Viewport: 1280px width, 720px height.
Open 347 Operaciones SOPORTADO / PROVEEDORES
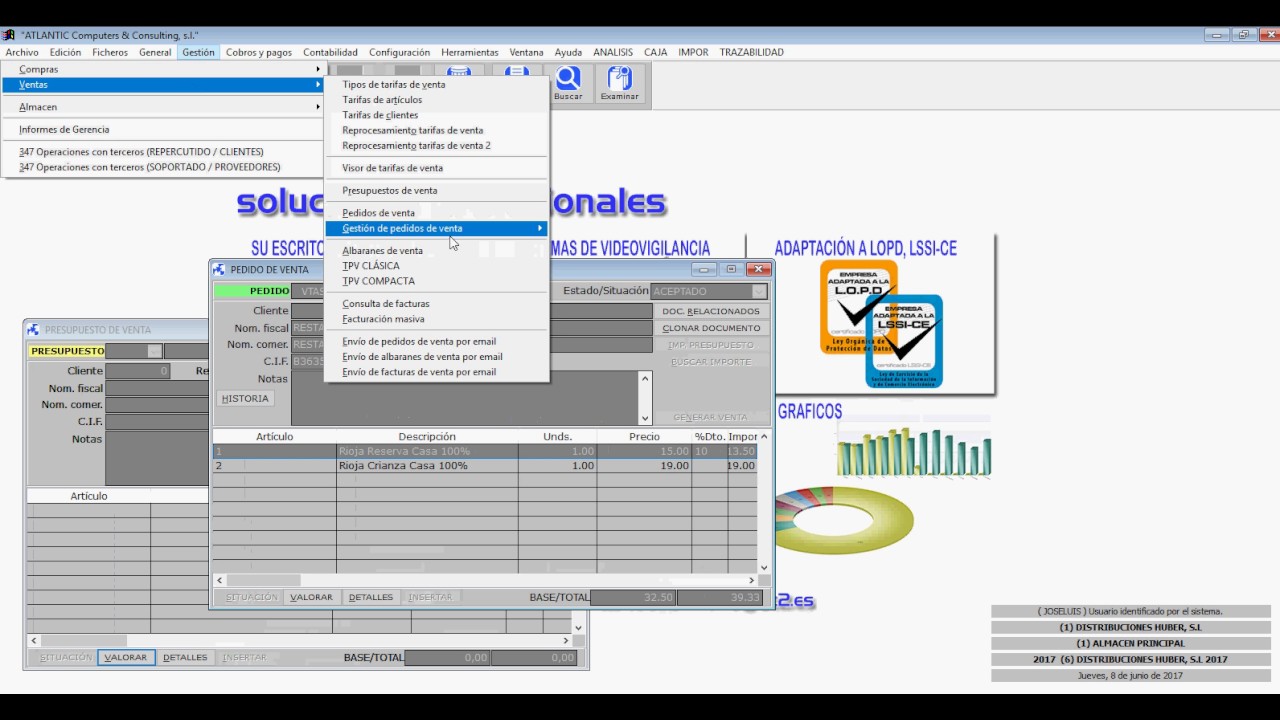click(x=164, y=167)
